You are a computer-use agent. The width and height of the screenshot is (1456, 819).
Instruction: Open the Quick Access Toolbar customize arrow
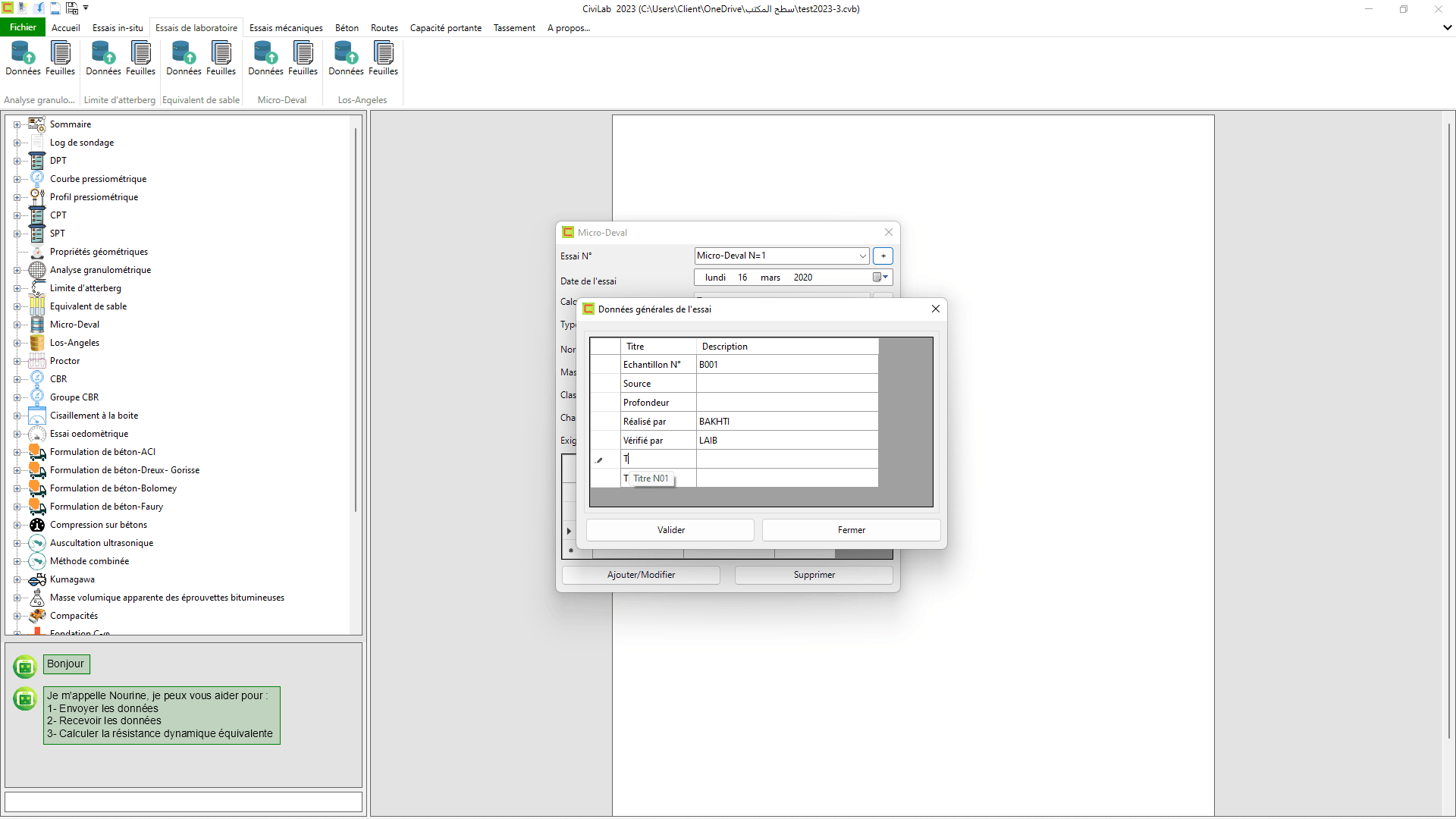(86, 8)
